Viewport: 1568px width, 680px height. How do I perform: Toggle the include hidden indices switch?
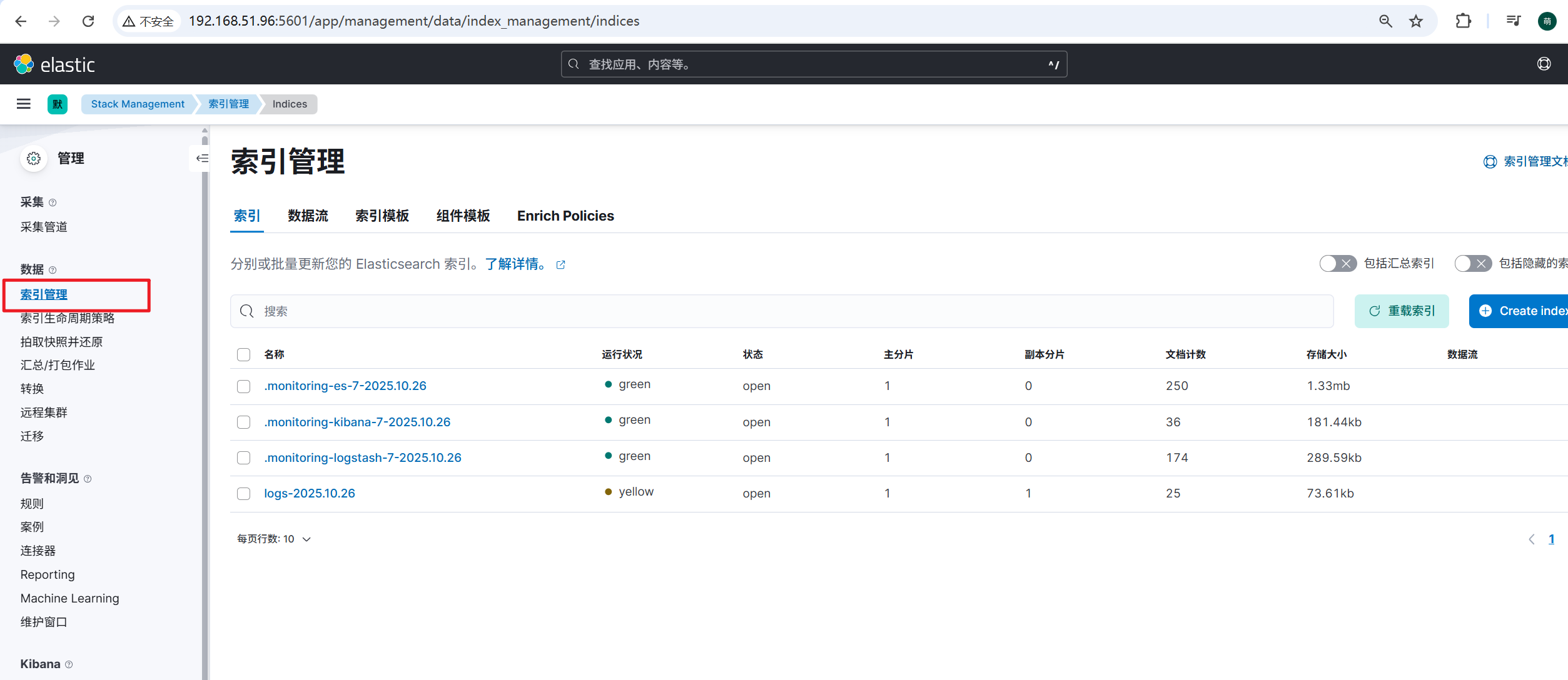click(x=1472, y=264)
